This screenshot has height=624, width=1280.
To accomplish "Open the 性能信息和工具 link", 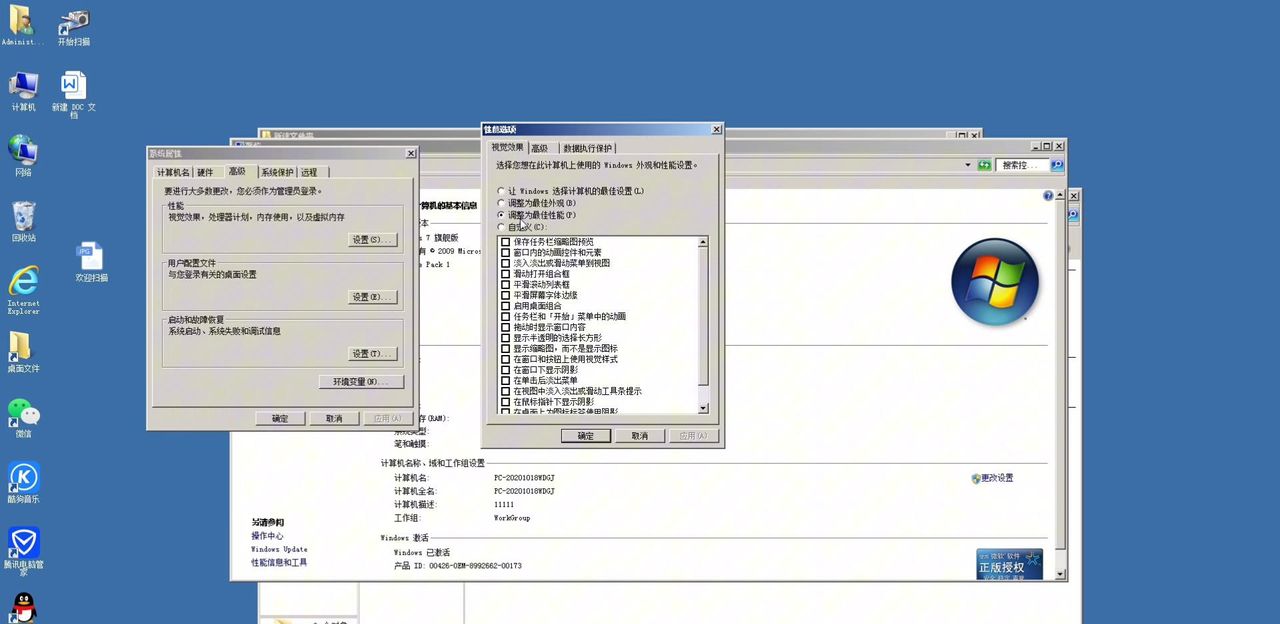I will pyautogui.click(x=279, y=562).
